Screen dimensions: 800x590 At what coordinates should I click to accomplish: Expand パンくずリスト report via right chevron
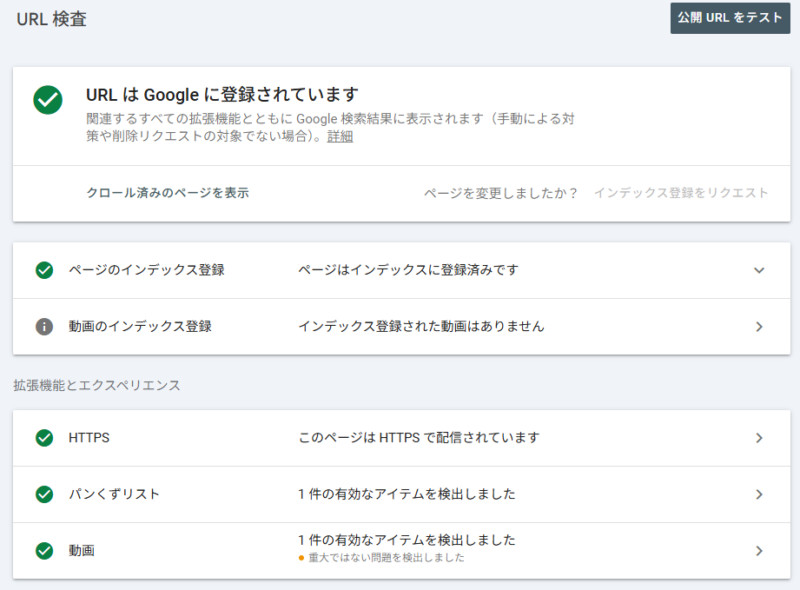[x=759, y=494]
